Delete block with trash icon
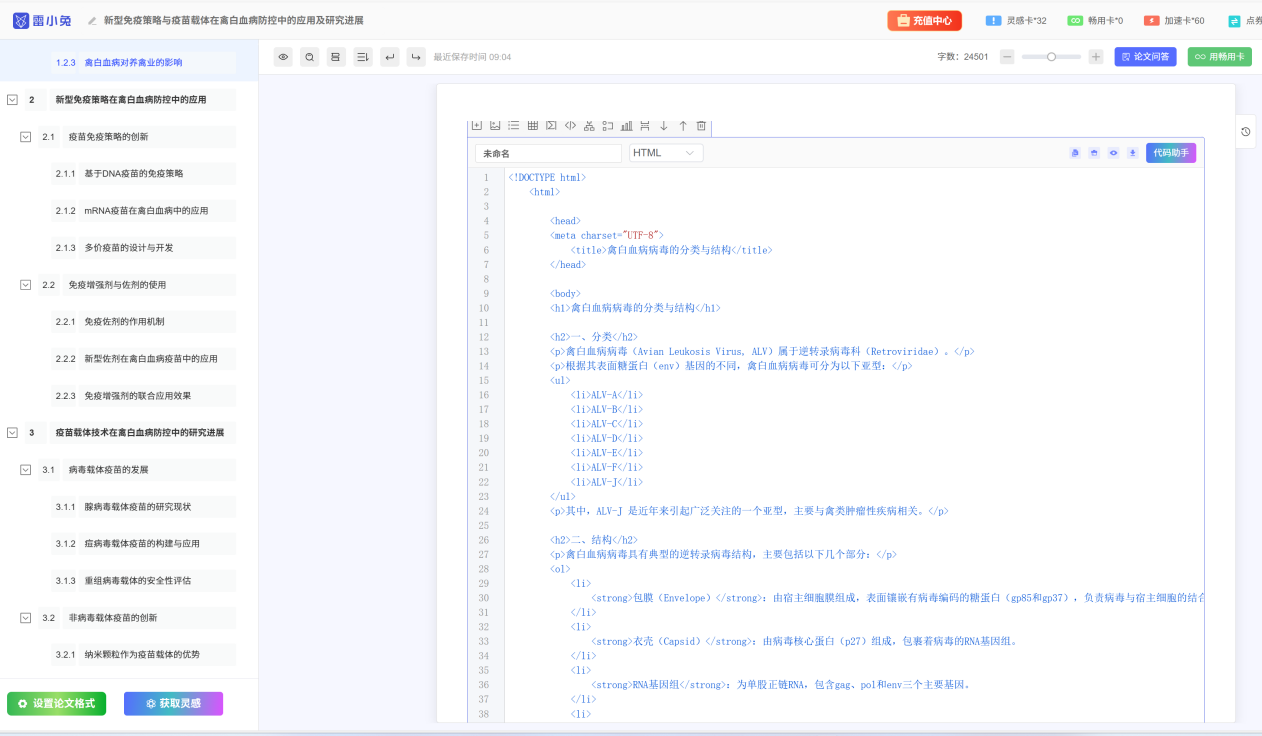The width and height of the screenshot is (1262, 736). click(701, 126)
